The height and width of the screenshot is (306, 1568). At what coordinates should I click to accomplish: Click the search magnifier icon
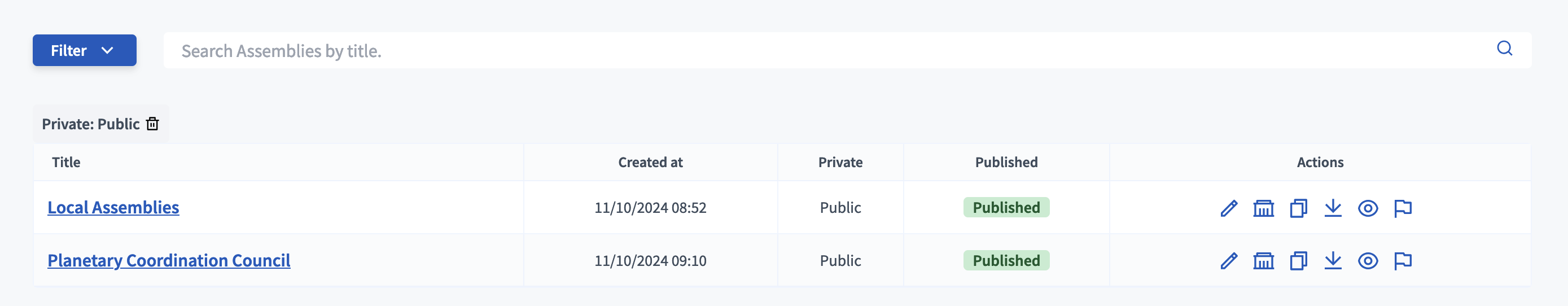pos(1504,49)
